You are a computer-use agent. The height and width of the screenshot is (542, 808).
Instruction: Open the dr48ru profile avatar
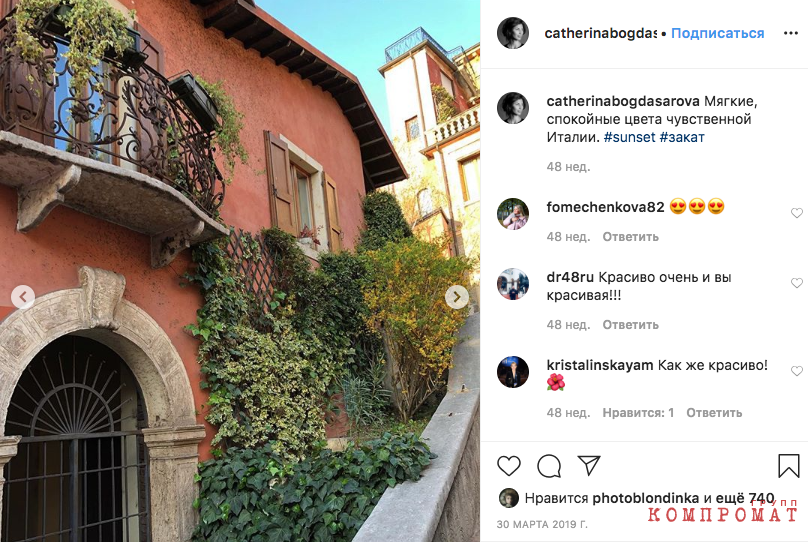coord(513,284)
